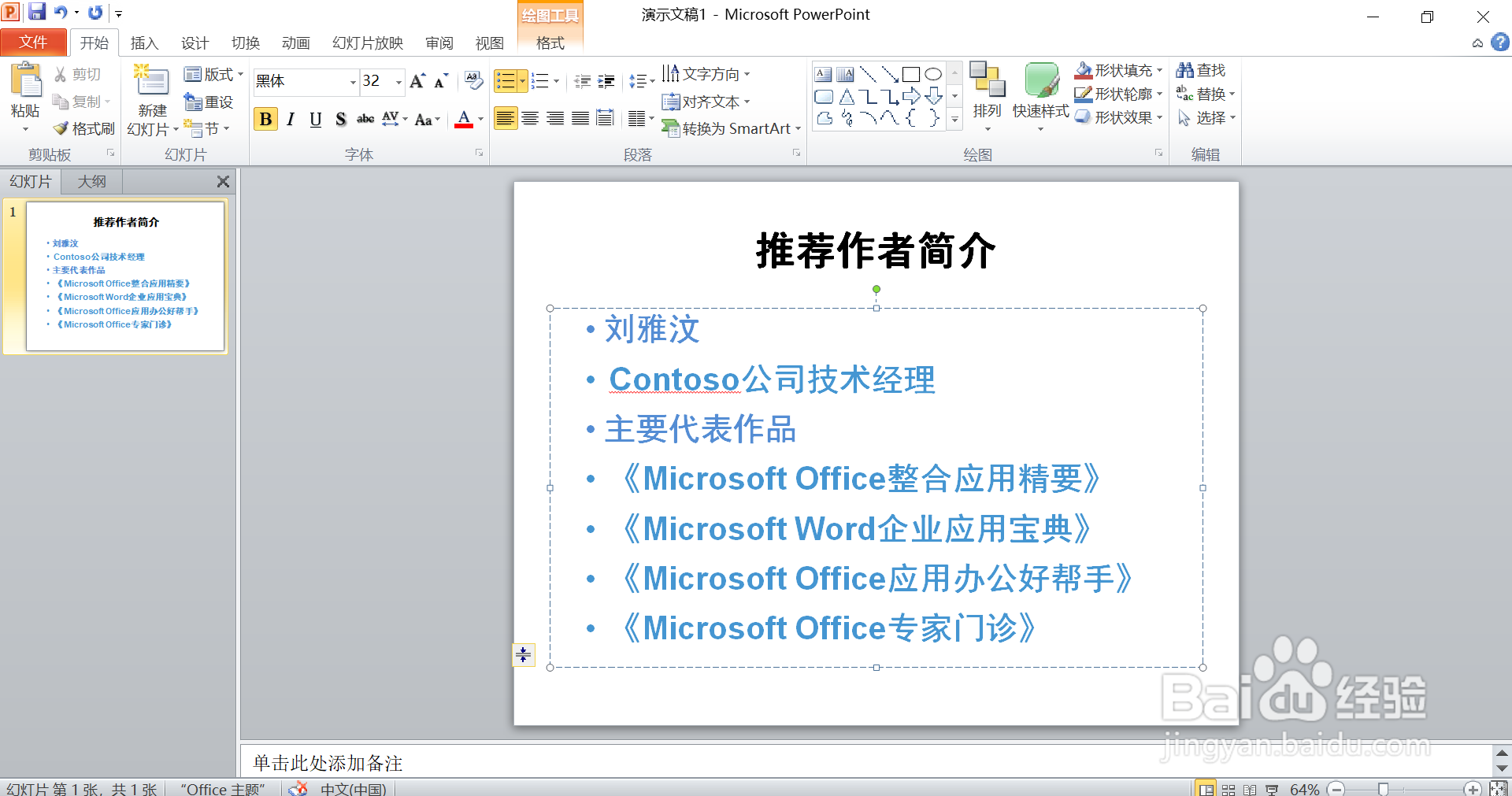Image resolution: width=1512 pixels, height=796 pixels.
Task: Select the right block arrow shape
Action: coord(911,97)
